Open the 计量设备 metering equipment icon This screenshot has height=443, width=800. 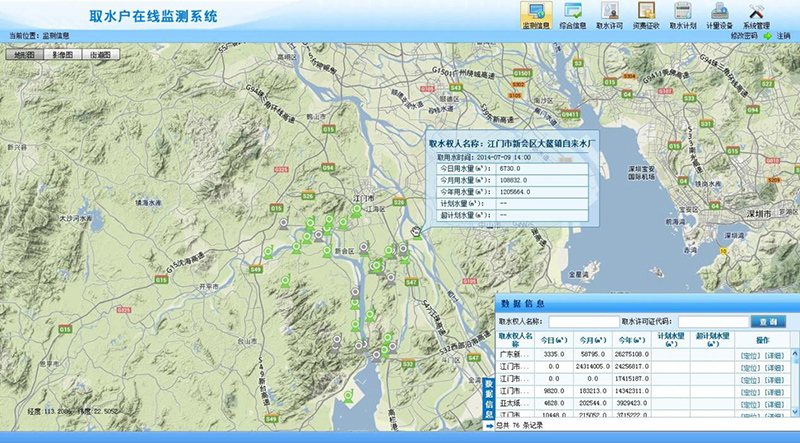[720, 14]
